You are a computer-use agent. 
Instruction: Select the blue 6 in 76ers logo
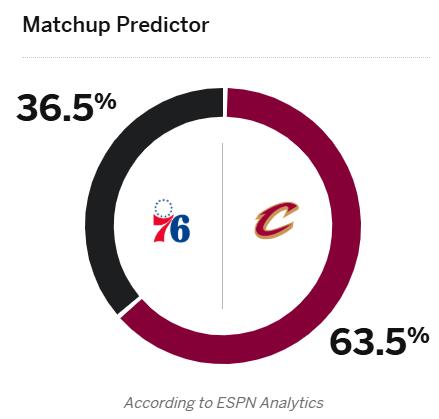click(182, 229)
